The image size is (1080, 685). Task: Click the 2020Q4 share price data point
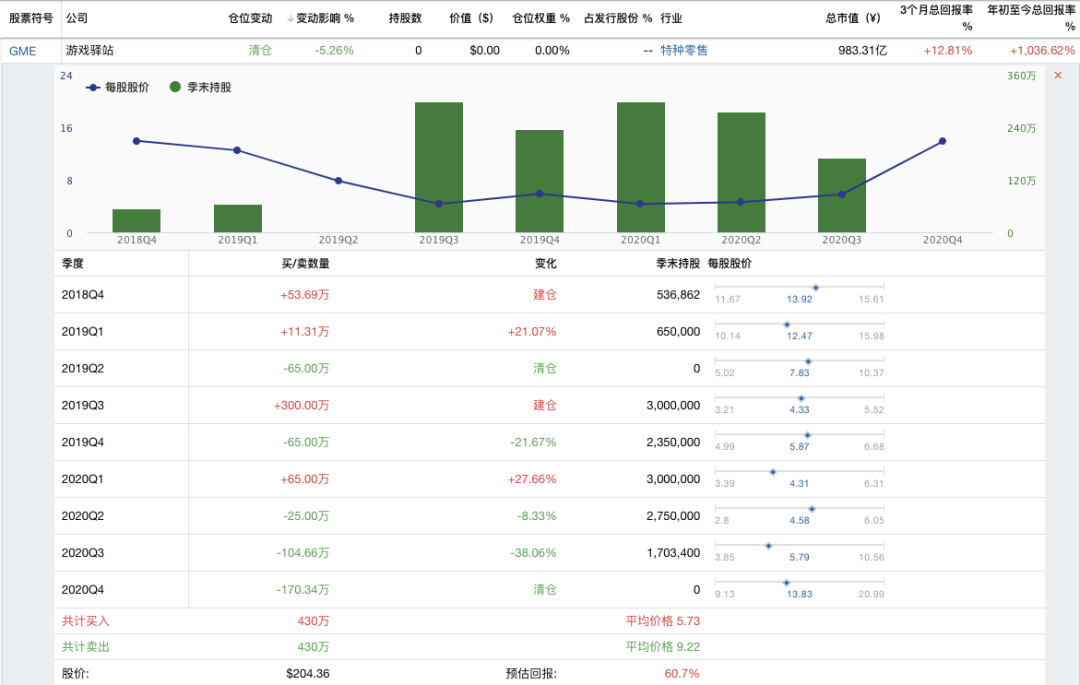942,141
